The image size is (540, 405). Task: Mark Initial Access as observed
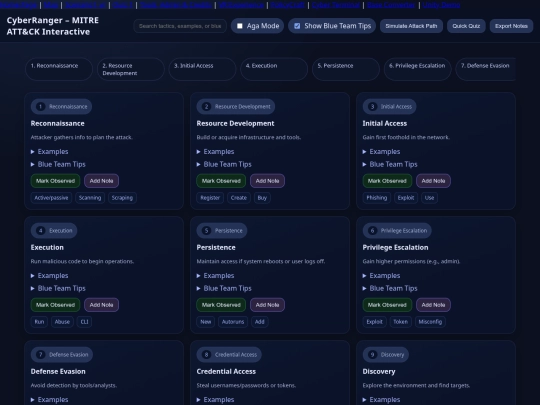pyautogui.click(x=387, y=181)
